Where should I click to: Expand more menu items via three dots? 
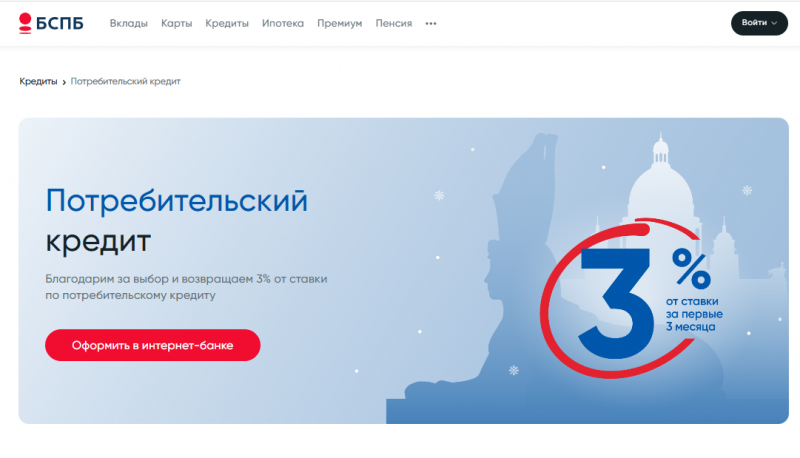[431, 23]
